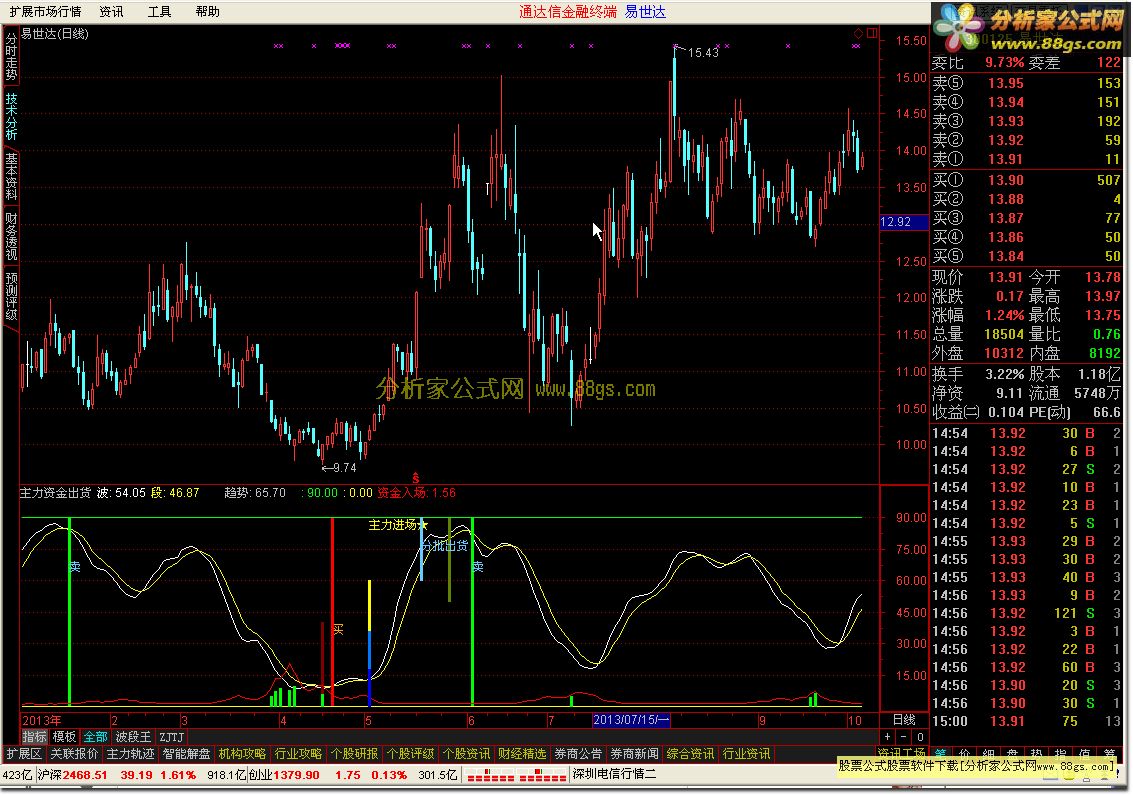1133x795 pixels.
Task: Click the plus zoom button above the info tabs
Action: click(x=888, y=736)
